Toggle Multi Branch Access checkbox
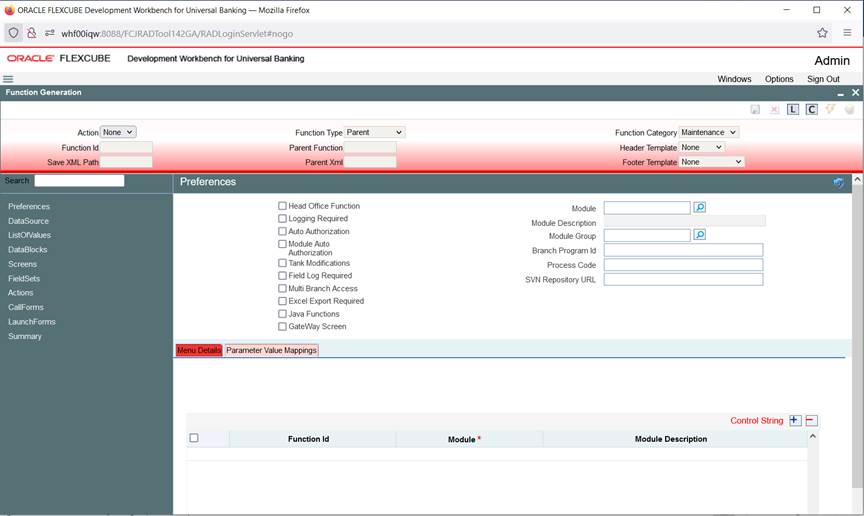Image resolution: width=864 pixels, height=516 pixels. tap(282, 288)
